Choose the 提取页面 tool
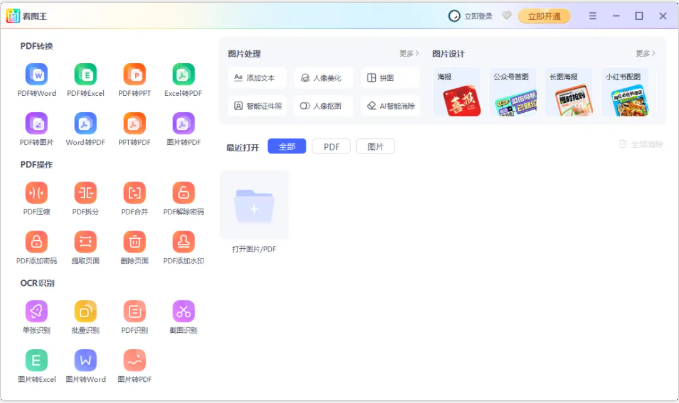The width and height of the screenshot is (679, 403). point(86,248)
